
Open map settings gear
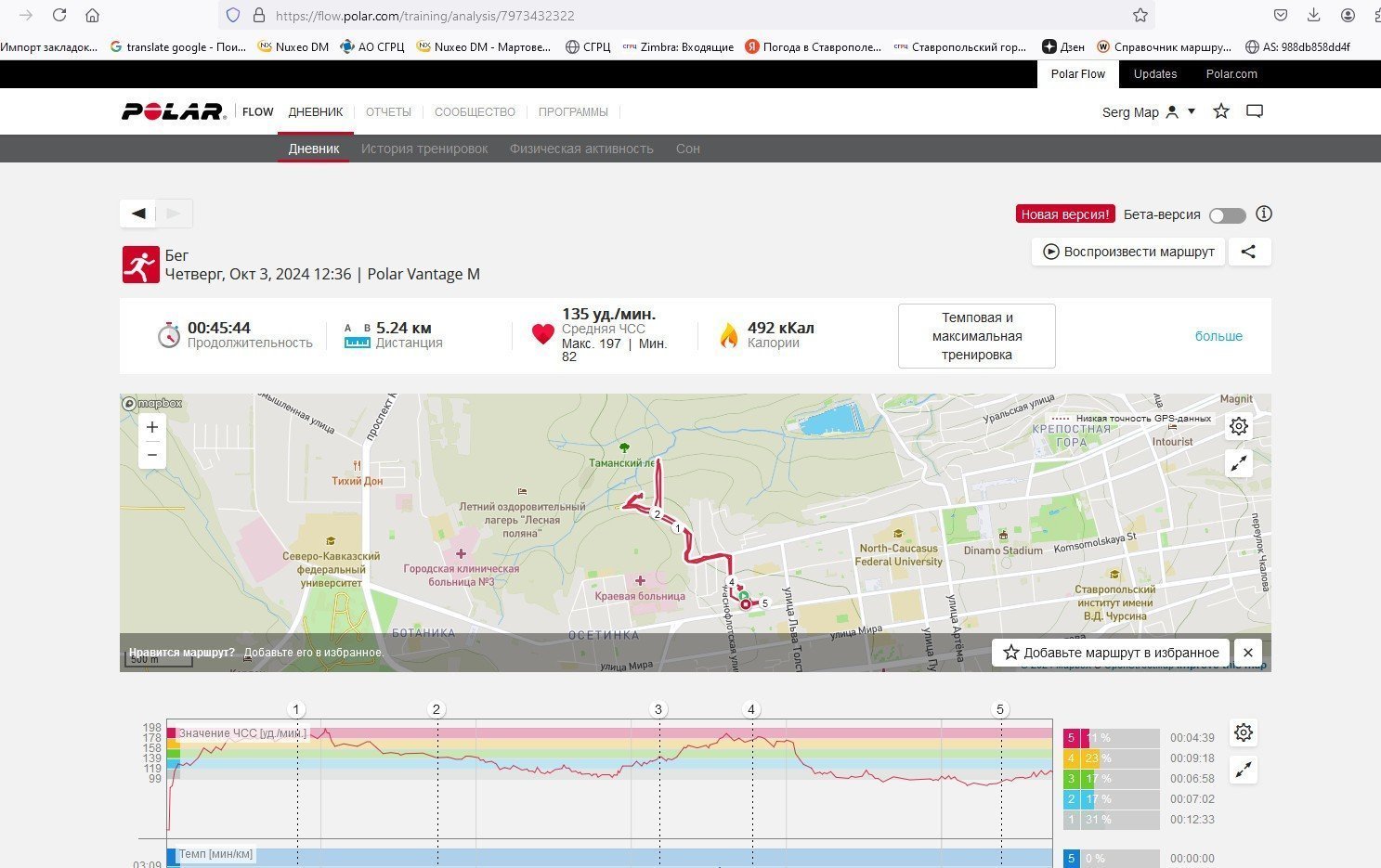1239,426
